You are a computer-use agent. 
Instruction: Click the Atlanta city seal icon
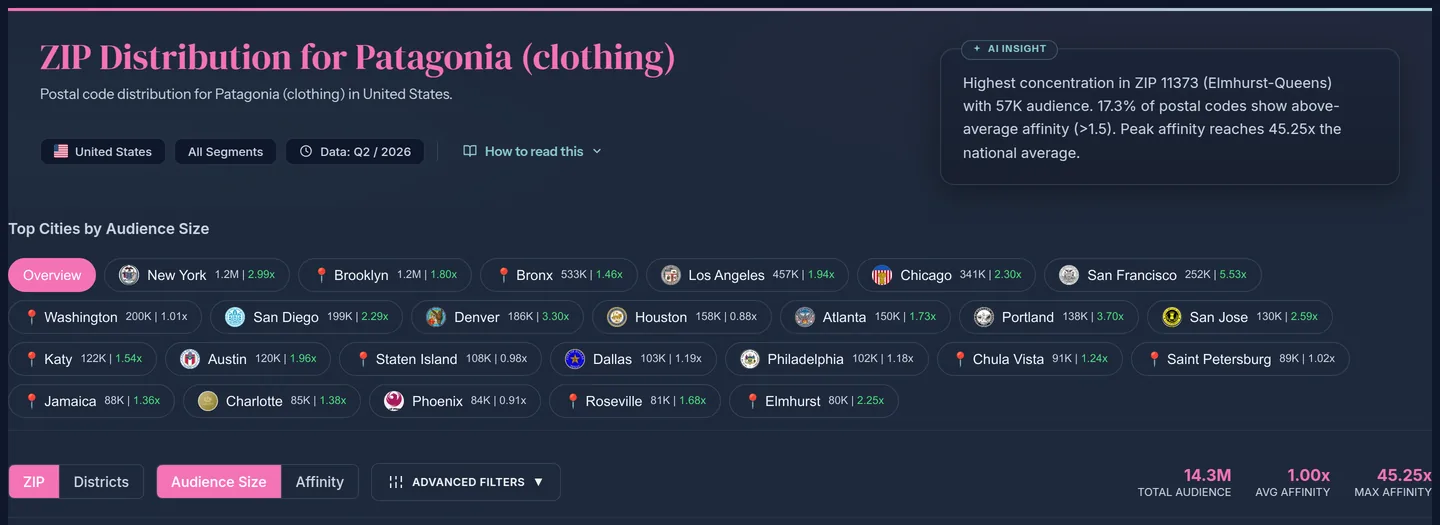[x=805, y=317]
